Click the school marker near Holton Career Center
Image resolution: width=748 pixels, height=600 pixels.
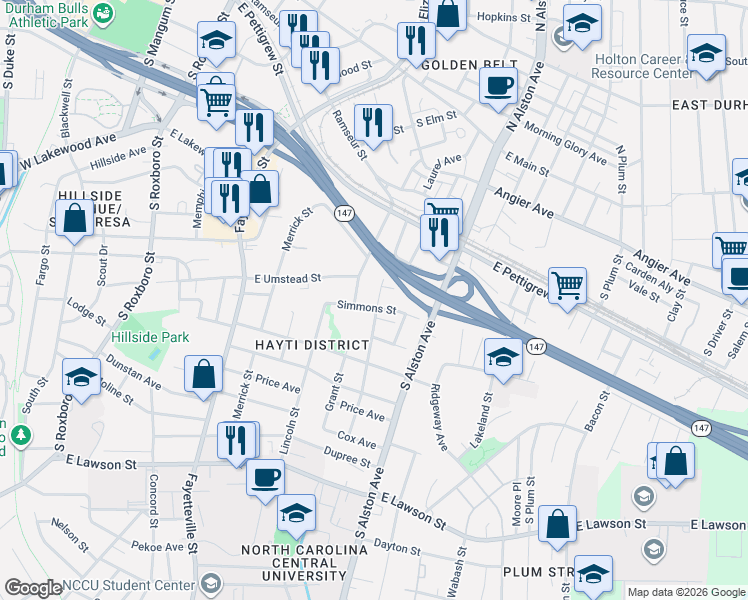point(706,56)
